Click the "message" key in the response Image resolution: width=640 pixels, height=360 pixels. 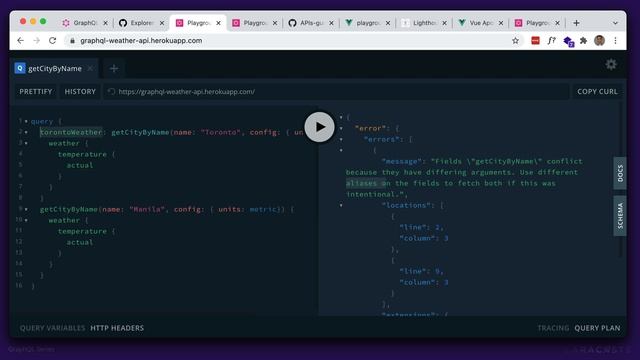pyautogui.click(x=402, y=161)
